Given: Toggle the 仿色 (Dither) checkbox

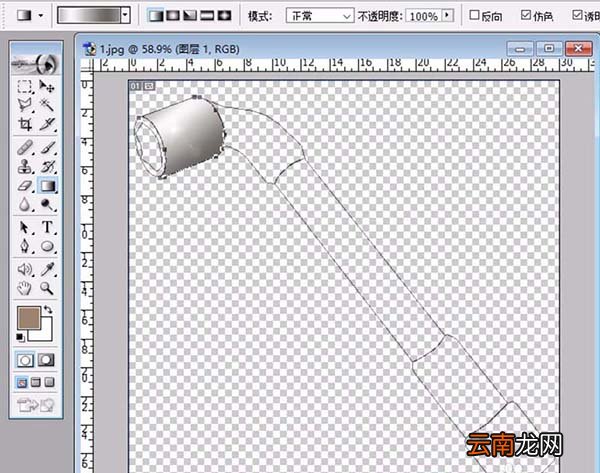Looking at the screenshot, I should 526,15.
